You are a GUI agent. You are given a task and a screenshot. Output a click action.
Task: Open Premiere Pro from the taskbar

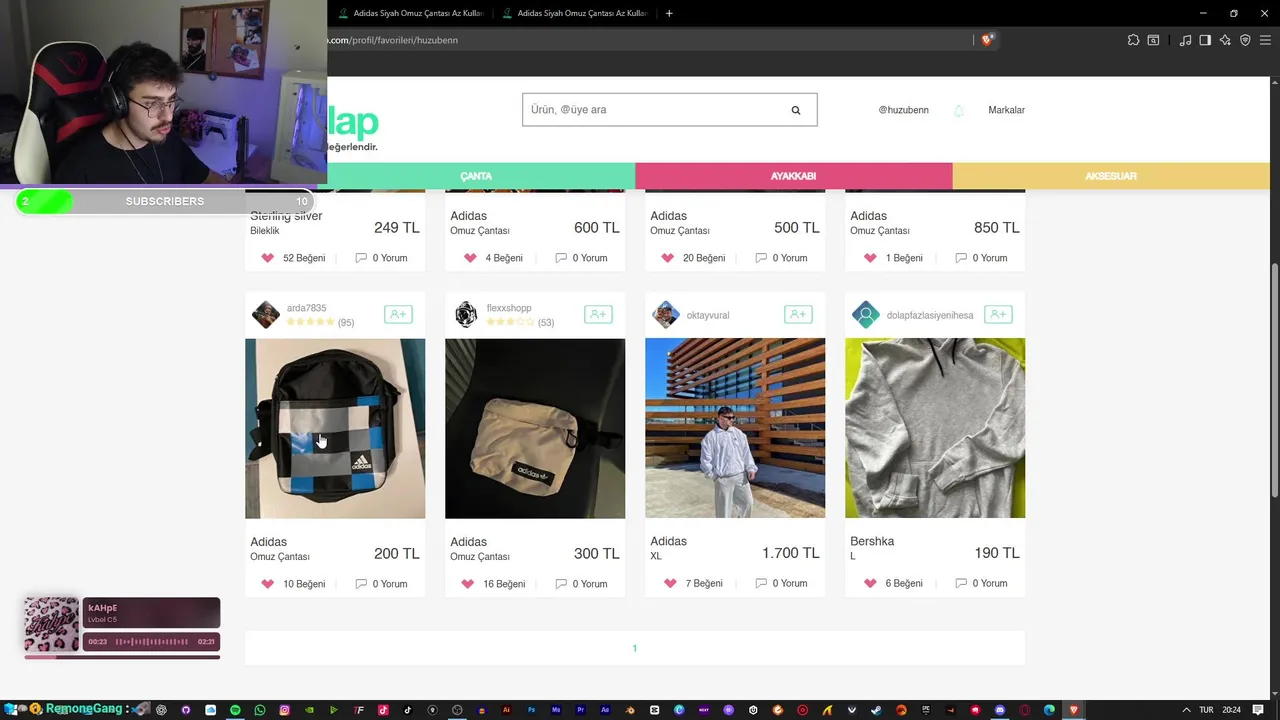pyautogui.click(x=581, y=710)
